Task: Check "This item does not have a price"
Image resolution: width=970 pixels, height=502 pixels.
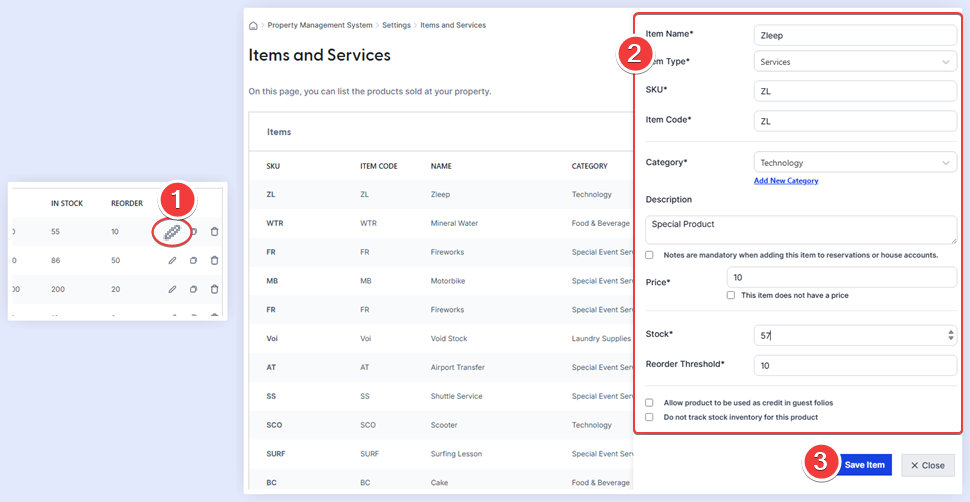Action: [731, 295]
